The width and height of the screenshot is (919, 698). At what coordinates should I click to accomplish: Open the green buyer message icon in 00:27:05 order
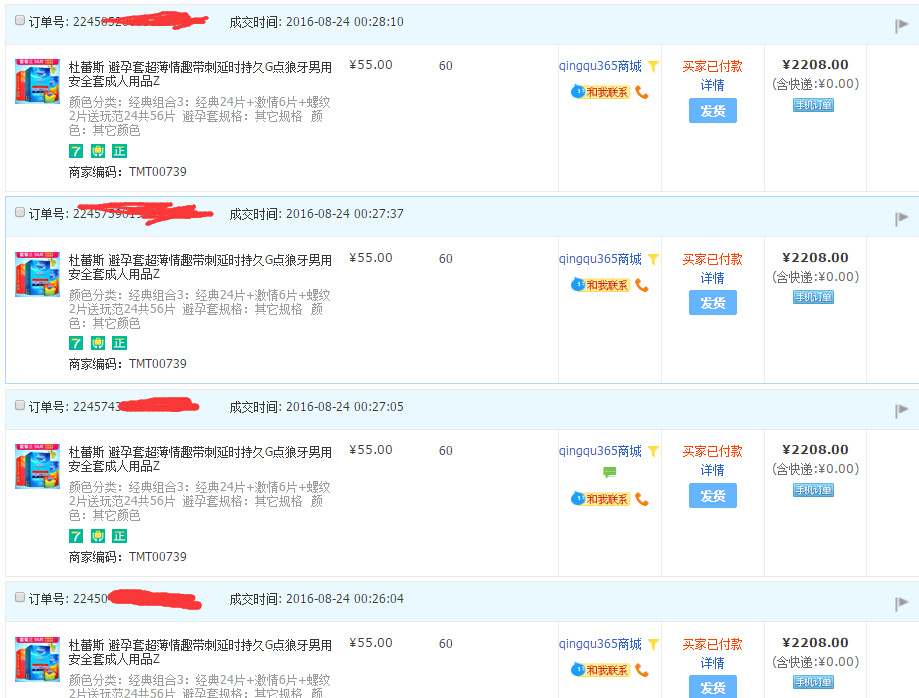(610, 472)
